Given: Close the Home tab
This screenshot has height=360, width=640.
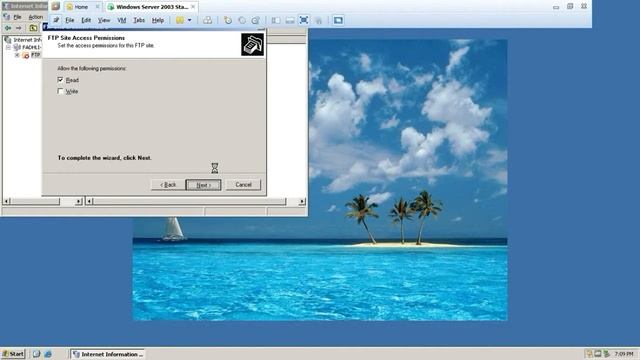Looking at the screenshot, I should (98, 7).
